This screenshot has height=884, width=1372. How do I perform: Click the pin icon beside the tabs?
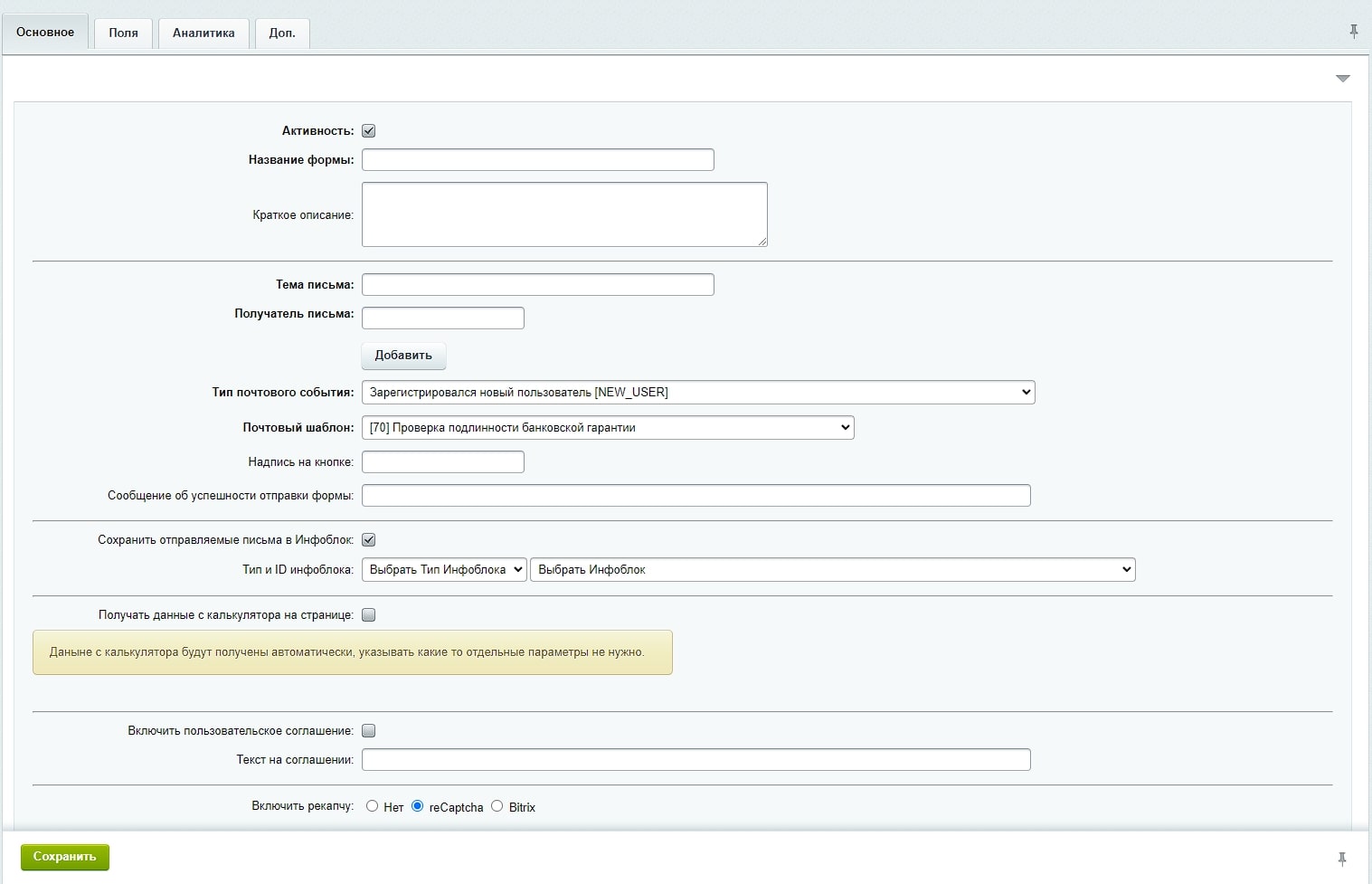(1354, 32)
